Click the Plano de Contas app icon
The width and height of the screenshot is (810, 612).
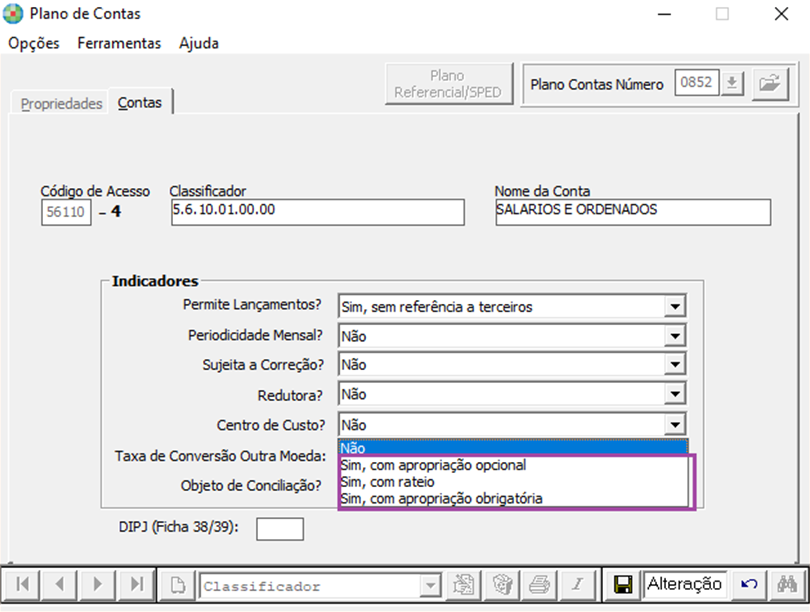coord(12,14)
